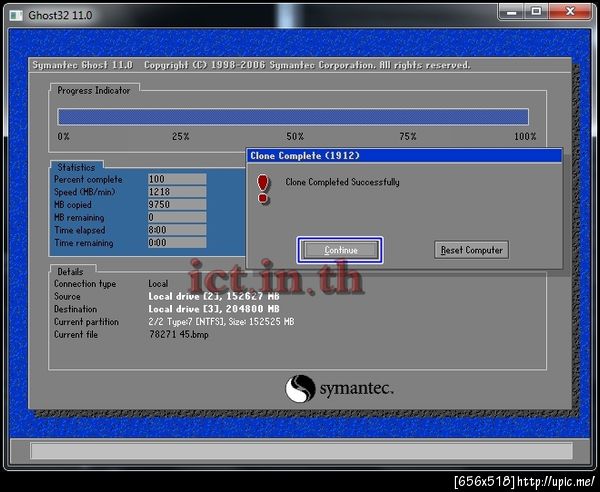Viewport: 600px width, 492px height.
Task: Click the full progress indicator bar
Action: click(x=293, y=117)
